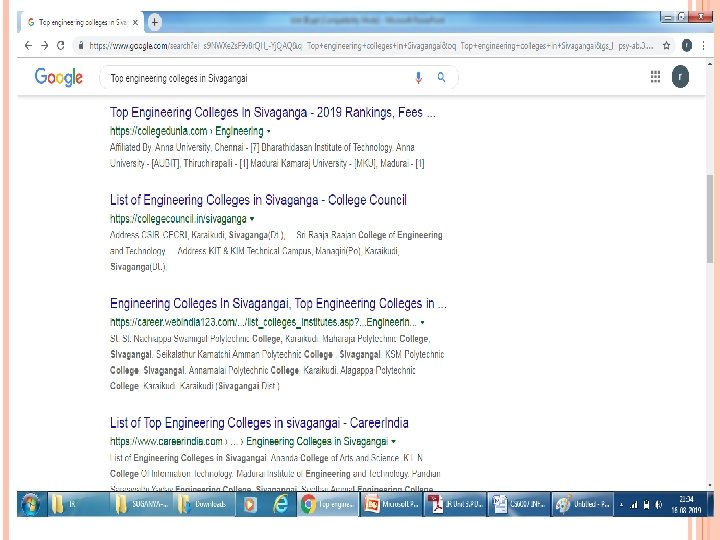
Task: Launch the media player taskbar icon
Action: coord(250,504)
